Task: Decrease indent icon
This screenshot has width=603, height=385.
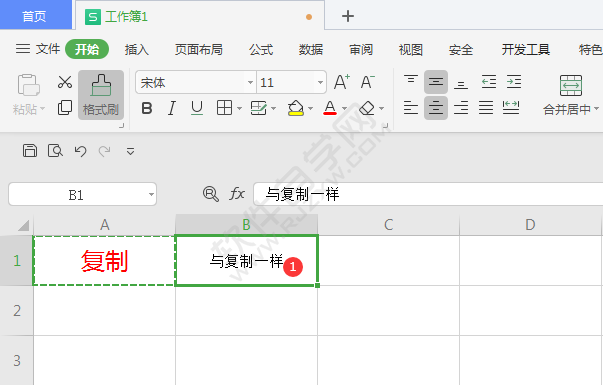Action: pyautogui.click(x=489, y=82)
